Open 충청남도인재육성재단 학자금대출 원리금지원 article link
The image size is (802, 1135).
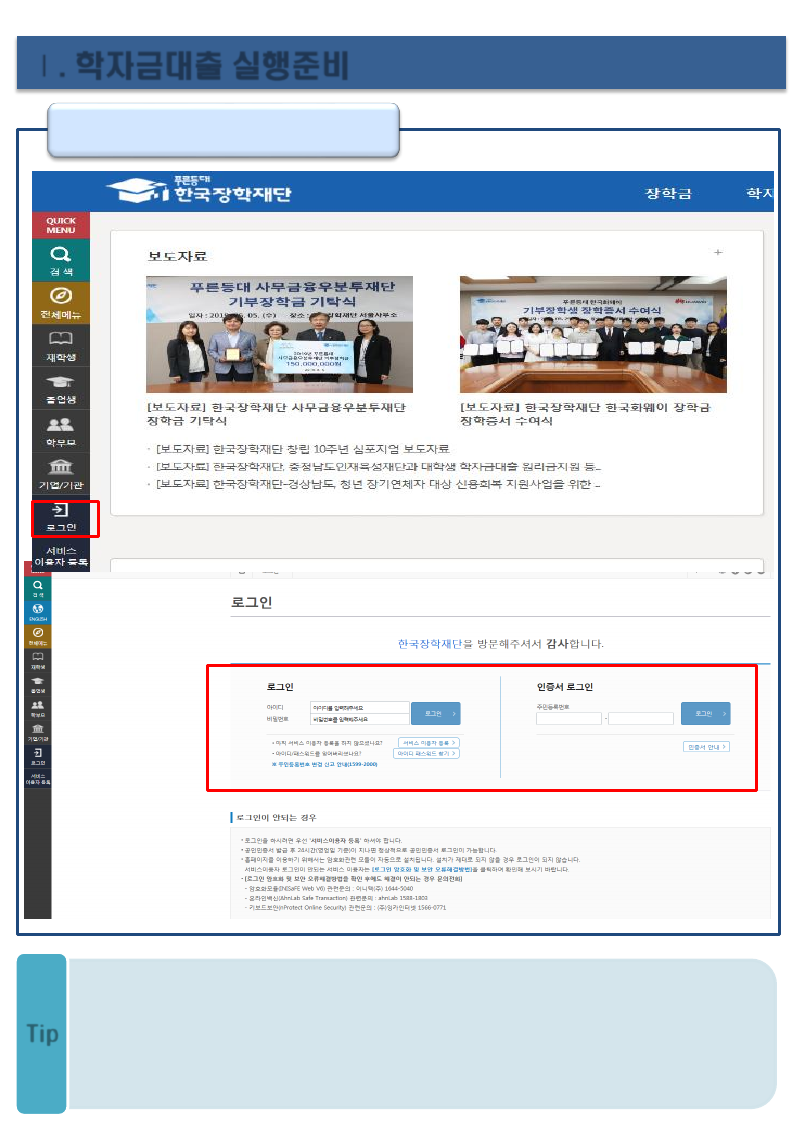pos(379,467)
